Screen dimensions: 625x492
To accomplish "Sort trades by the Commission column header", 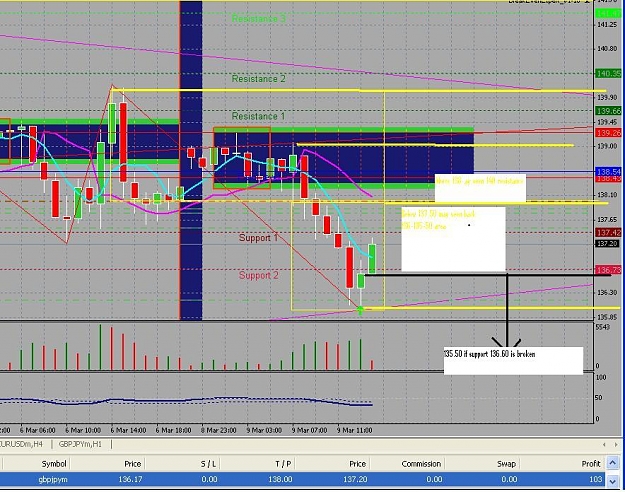I will coord(421,464).
